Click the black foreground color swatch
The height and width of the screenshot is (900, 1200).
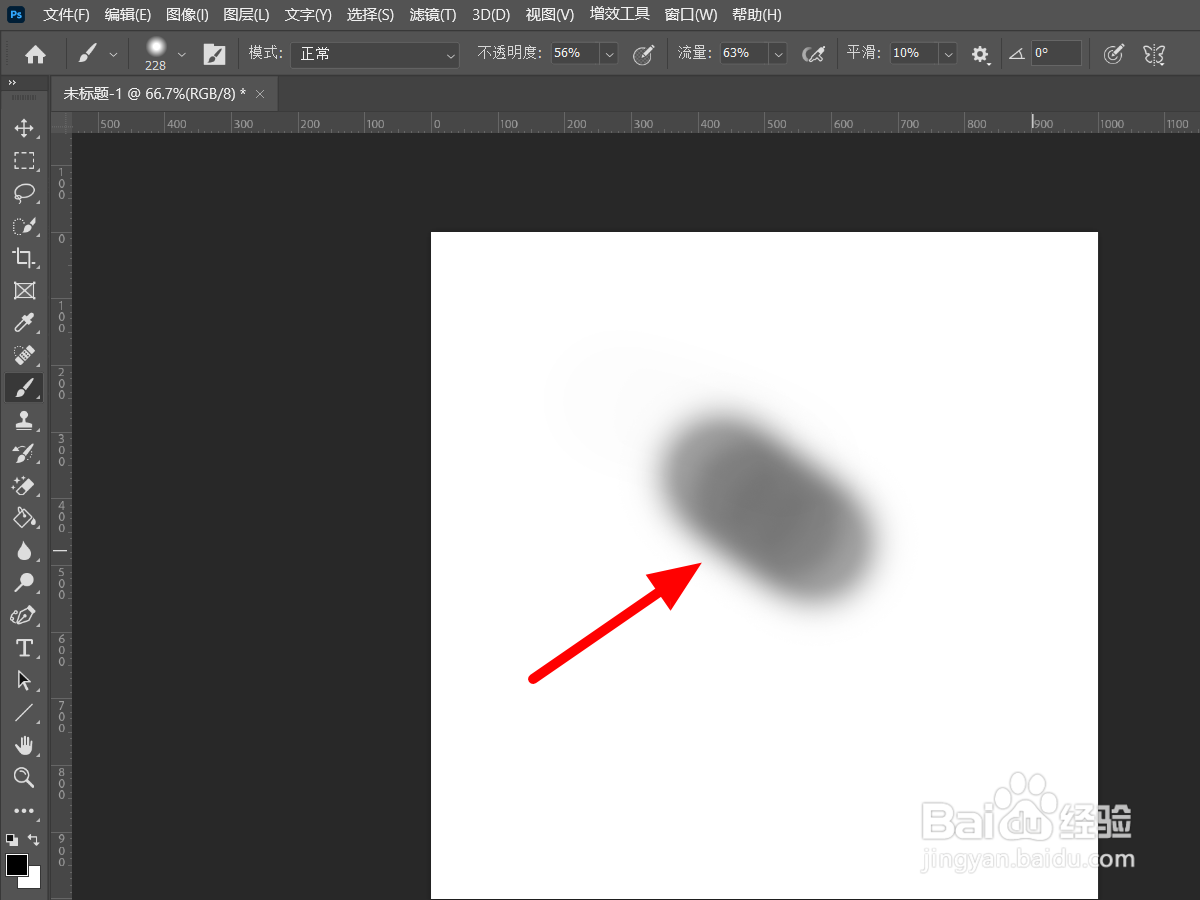point(17,865)
